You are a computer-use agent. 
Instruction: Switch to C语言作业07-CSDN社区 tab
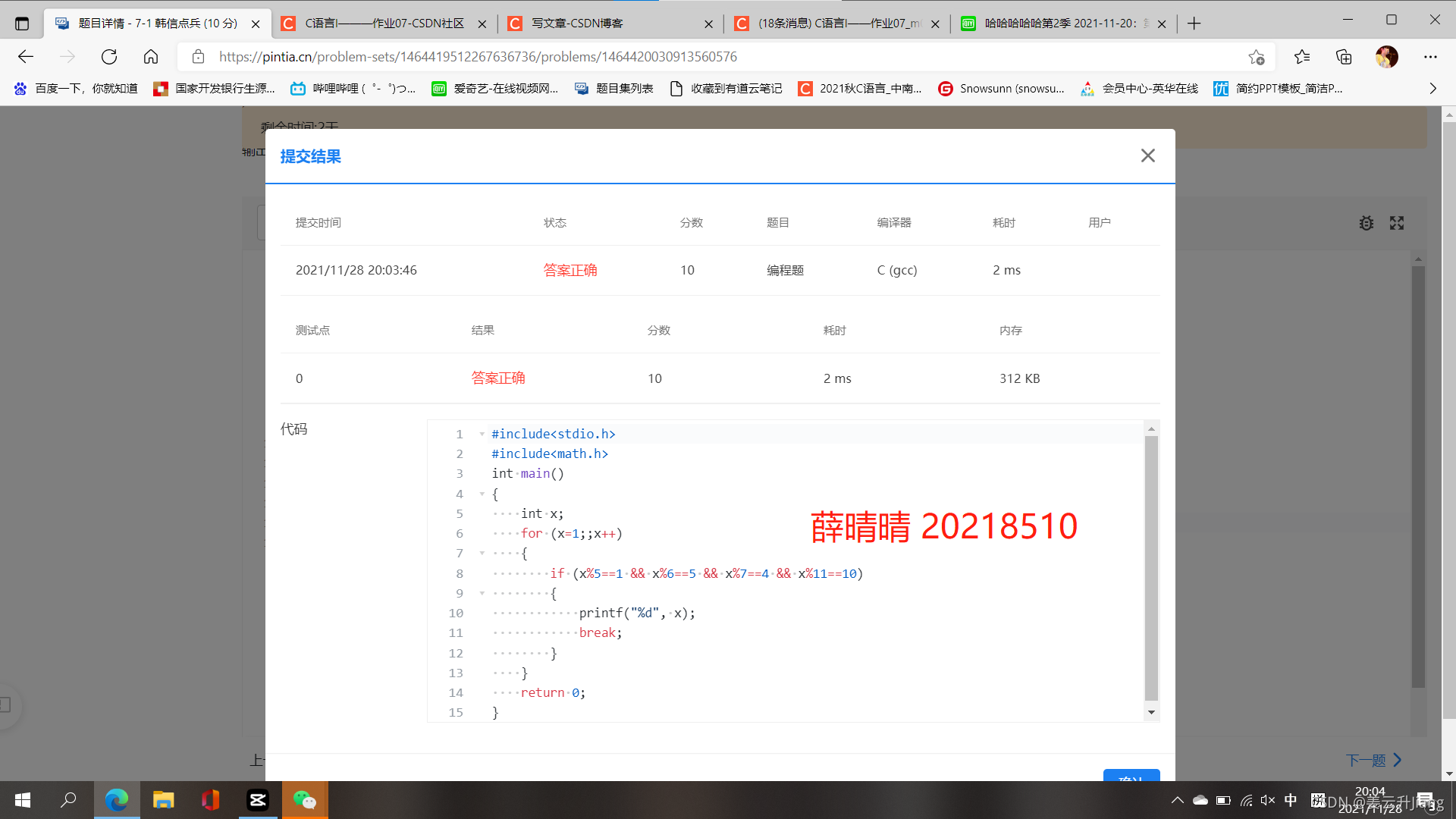click(383, 24)
